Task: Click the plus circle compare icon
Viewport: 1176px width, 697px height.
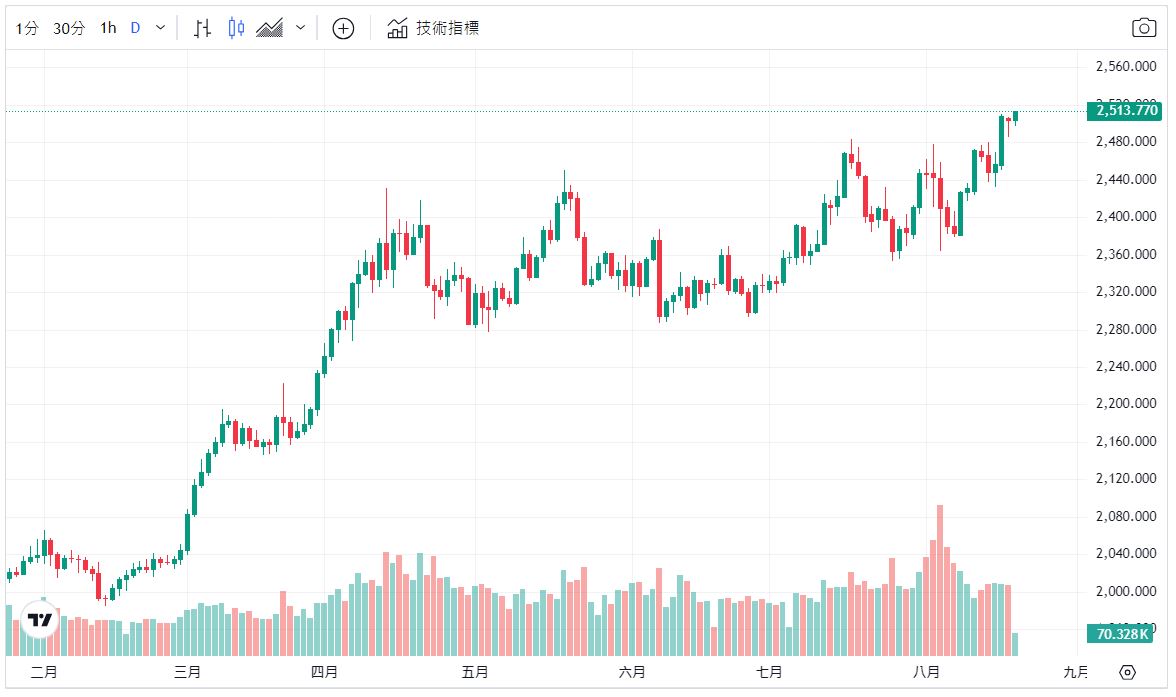Action: click(x=343, y=28)
